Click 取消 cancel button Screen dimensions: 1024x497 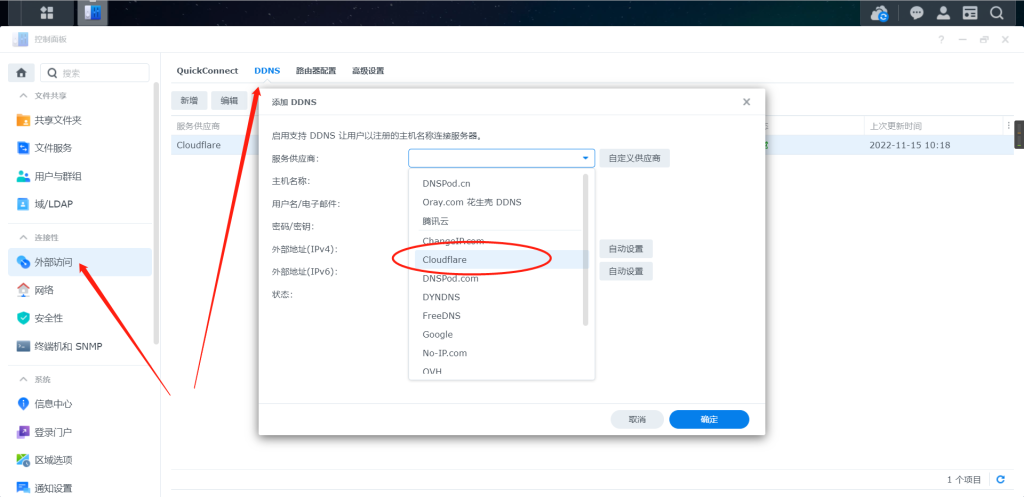[x=637, y=419]
